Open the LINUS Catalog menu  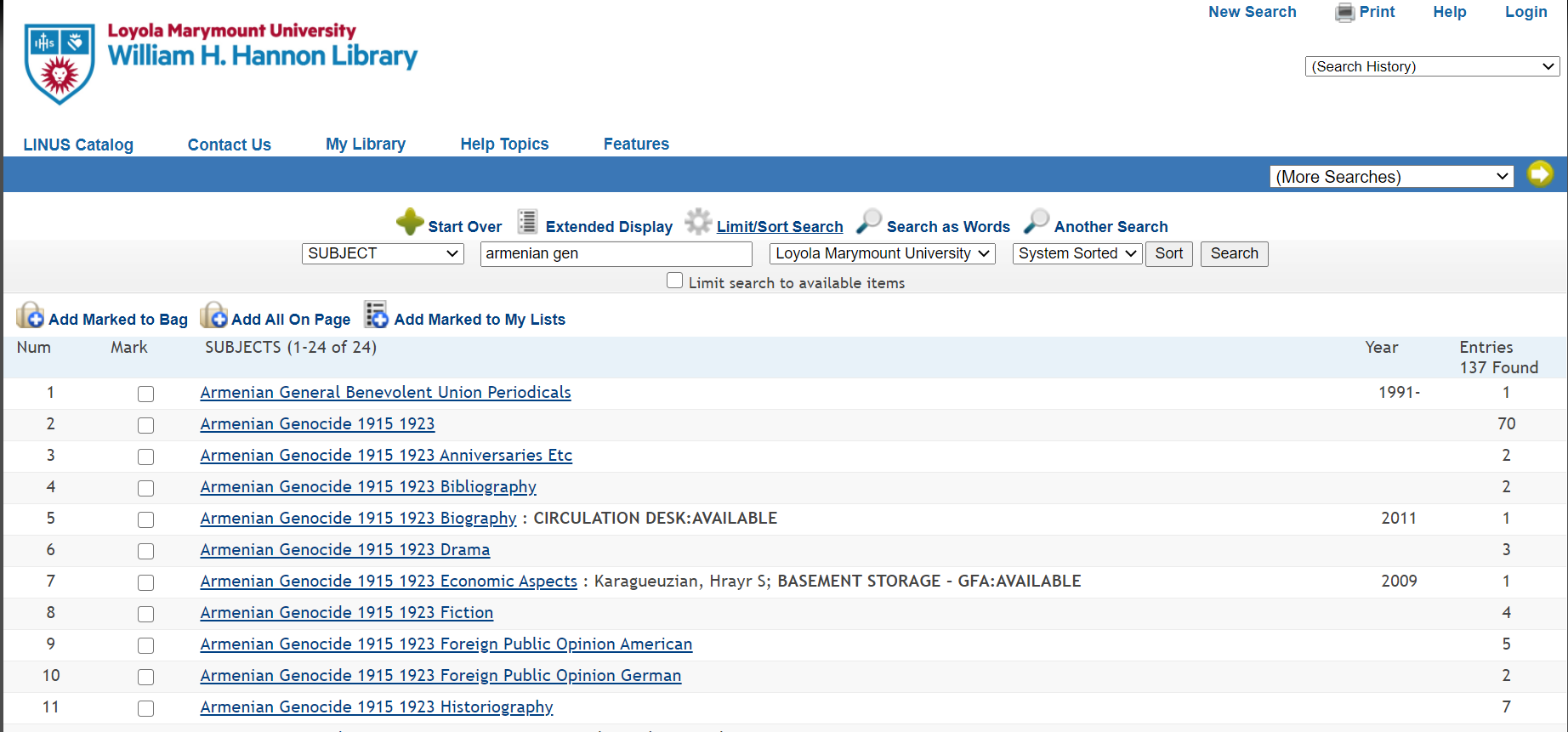[78, 145]
